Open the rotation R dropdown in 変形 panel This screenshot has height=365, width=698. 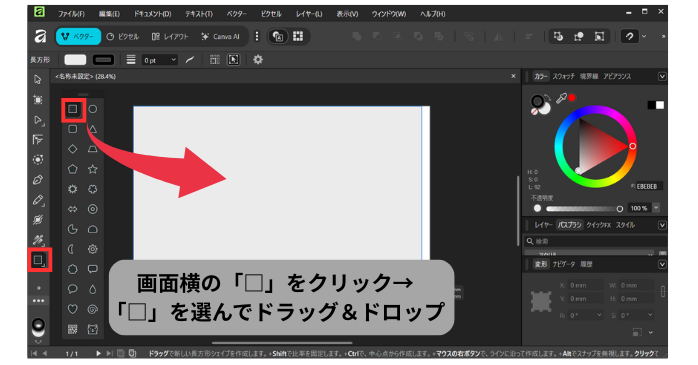599,315
